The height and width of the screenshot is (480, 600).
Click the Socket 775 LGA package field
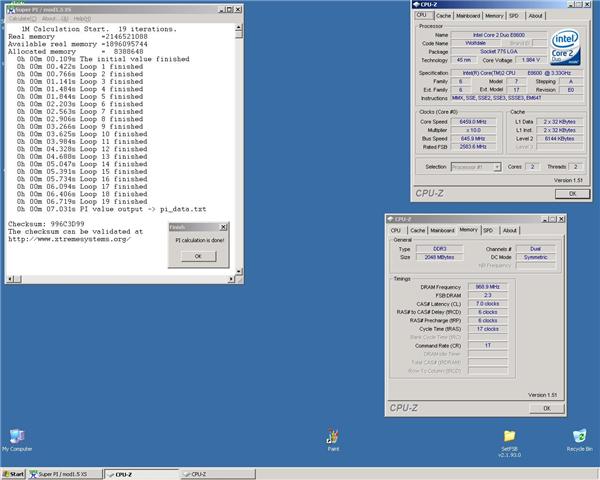pos(499,52)
